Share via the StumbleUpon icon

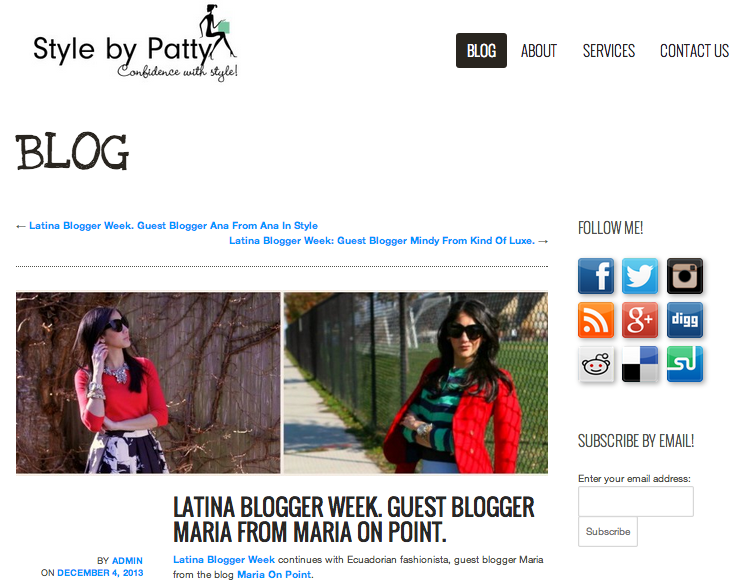pos(685,364)
